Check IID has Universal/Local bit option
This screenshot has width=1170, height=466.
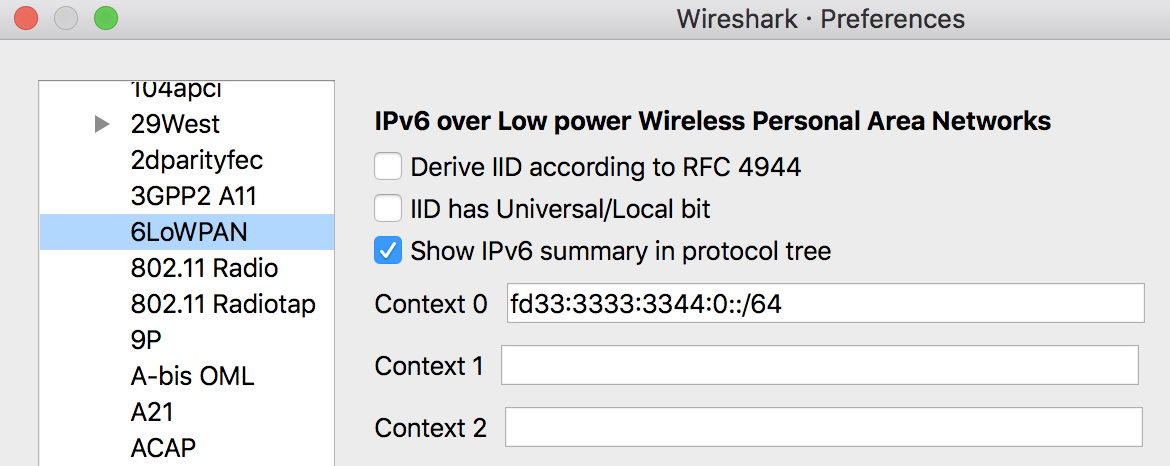pyautogui.click(x=388, y=209)
